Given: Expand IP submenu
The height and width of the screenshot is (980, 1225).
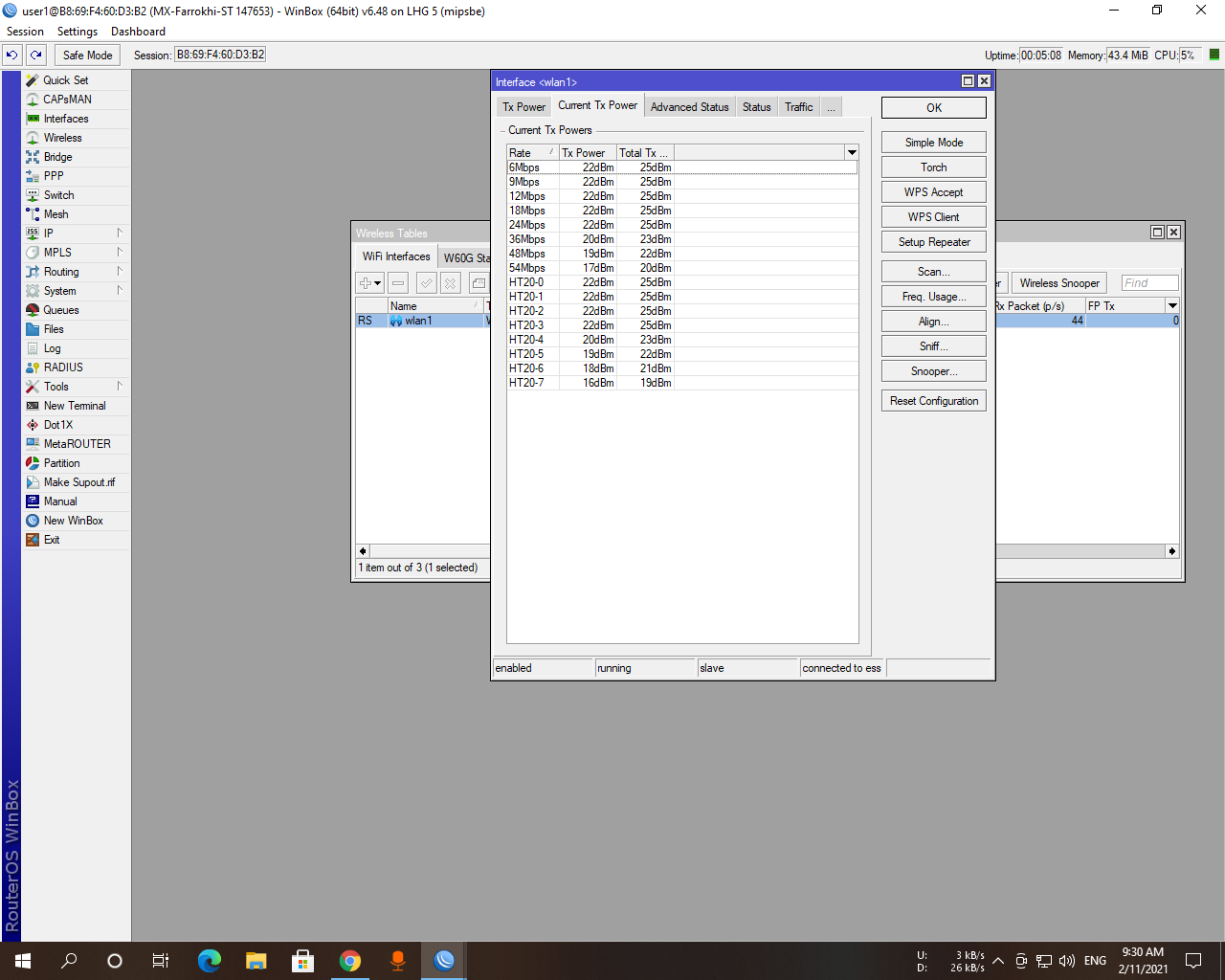Looking at the screenshot, I should (x=120, y=233).
